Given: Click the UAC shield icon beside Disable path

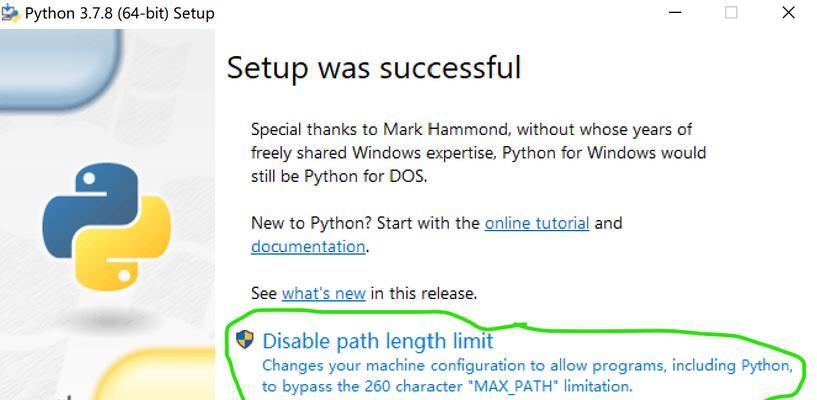Looking at the screenshot, I should pyautogui.click(x=244, y=340).
